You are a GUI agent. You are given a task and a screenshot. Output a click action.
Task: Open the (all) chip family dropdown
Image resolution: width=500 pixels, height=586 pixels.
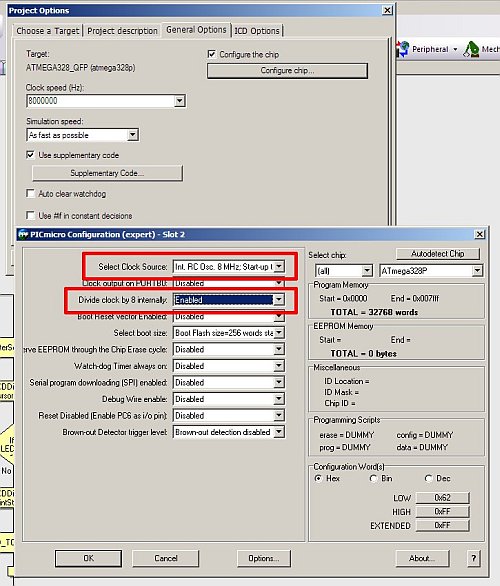(x=367, y=271)
